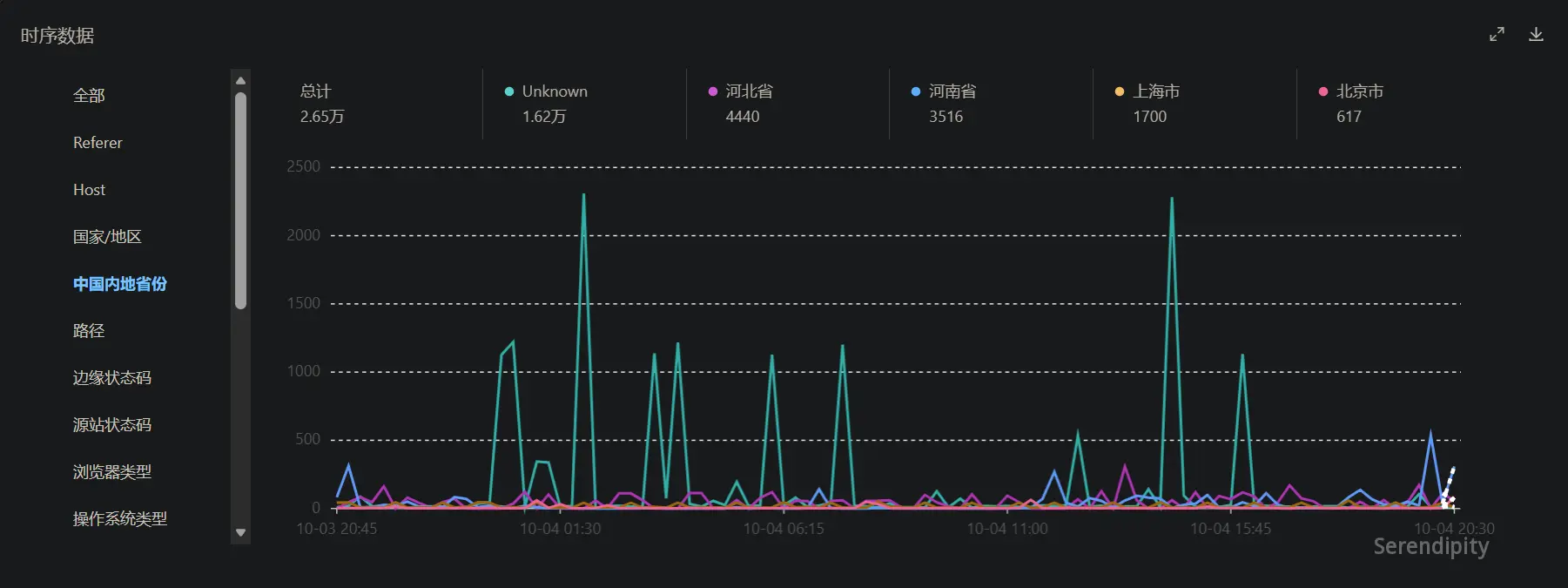Click the sidebar scroll up arrow
The image size is (1568, 588).
[x=240, y=80]
